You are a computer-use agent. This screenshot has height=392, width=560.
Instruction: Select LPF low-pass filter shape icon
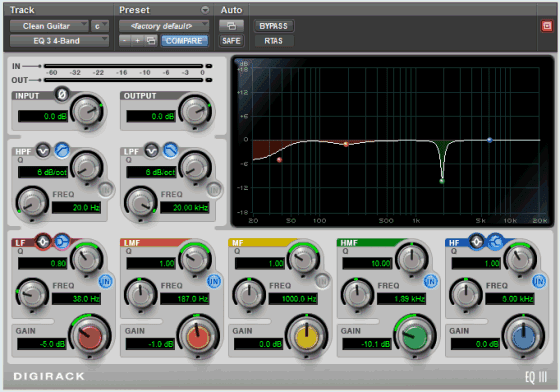[170, 150]
